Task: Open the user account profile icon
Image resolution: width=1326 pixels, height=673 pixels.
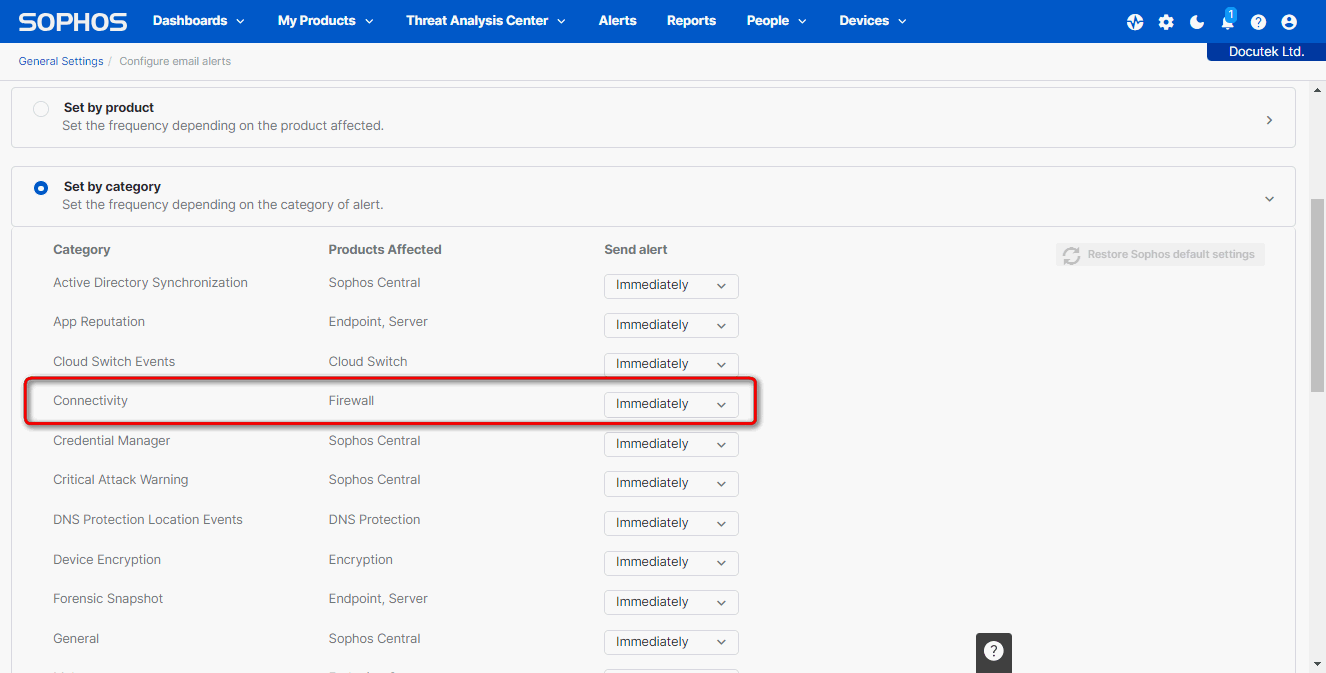Action: [1289, 22]
